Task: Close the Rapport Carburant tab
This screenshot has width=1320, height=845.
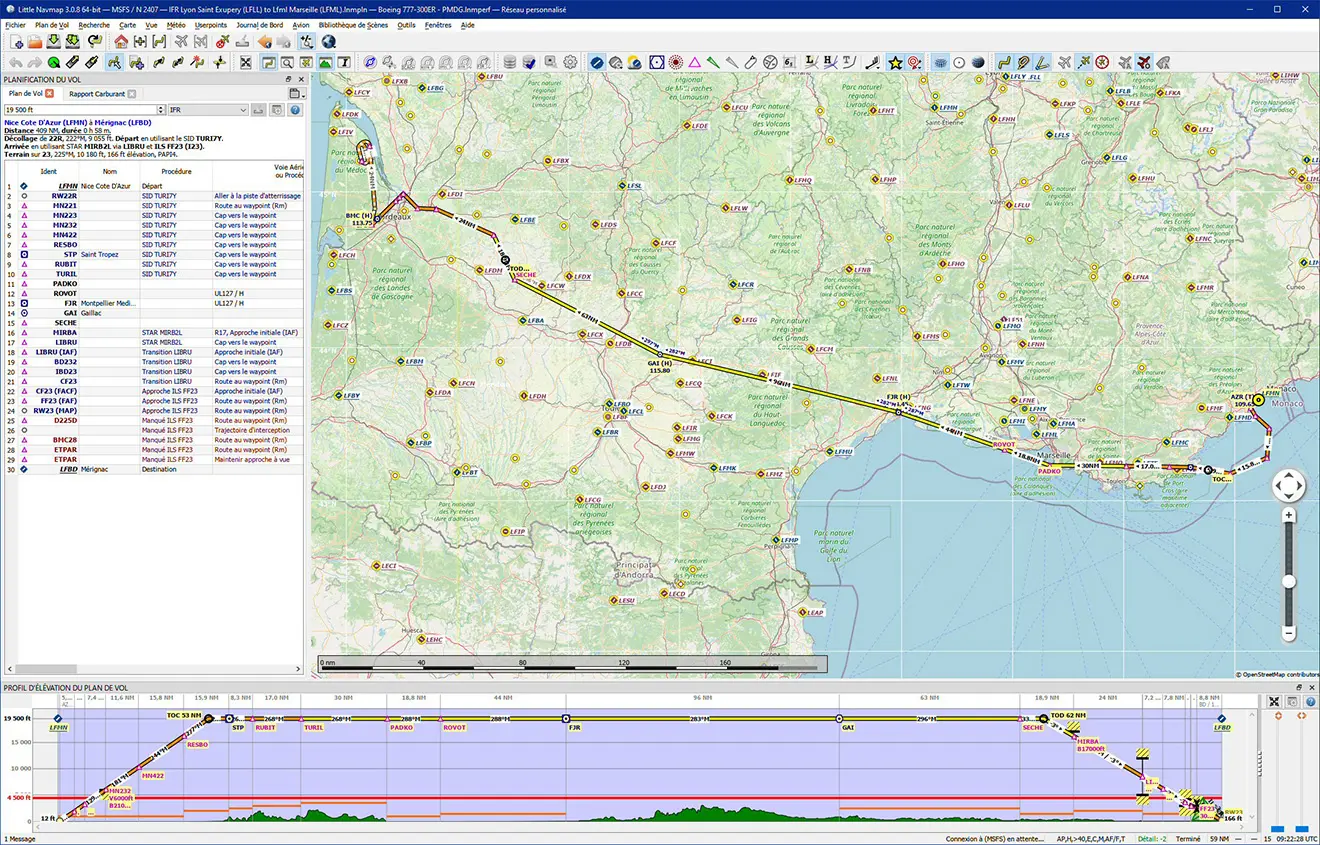Action: pyautogui.click(x=133, y=94)
